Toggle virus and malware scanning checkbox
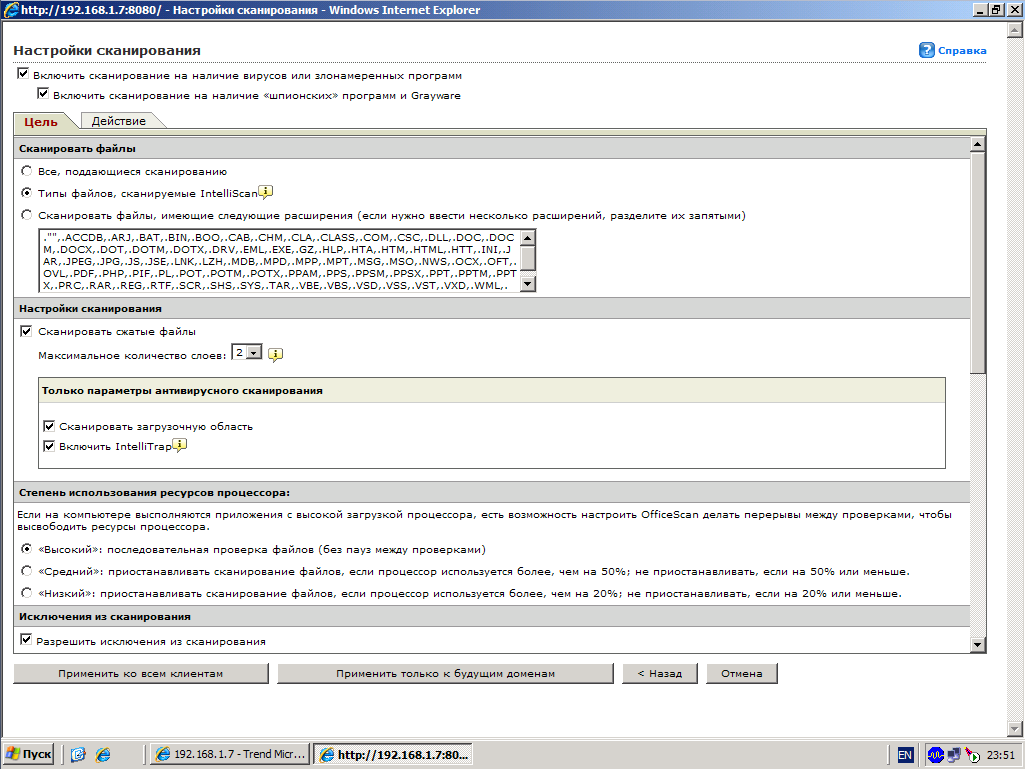Viewport: 1025px width, 769px height. (x=23, y=74)
